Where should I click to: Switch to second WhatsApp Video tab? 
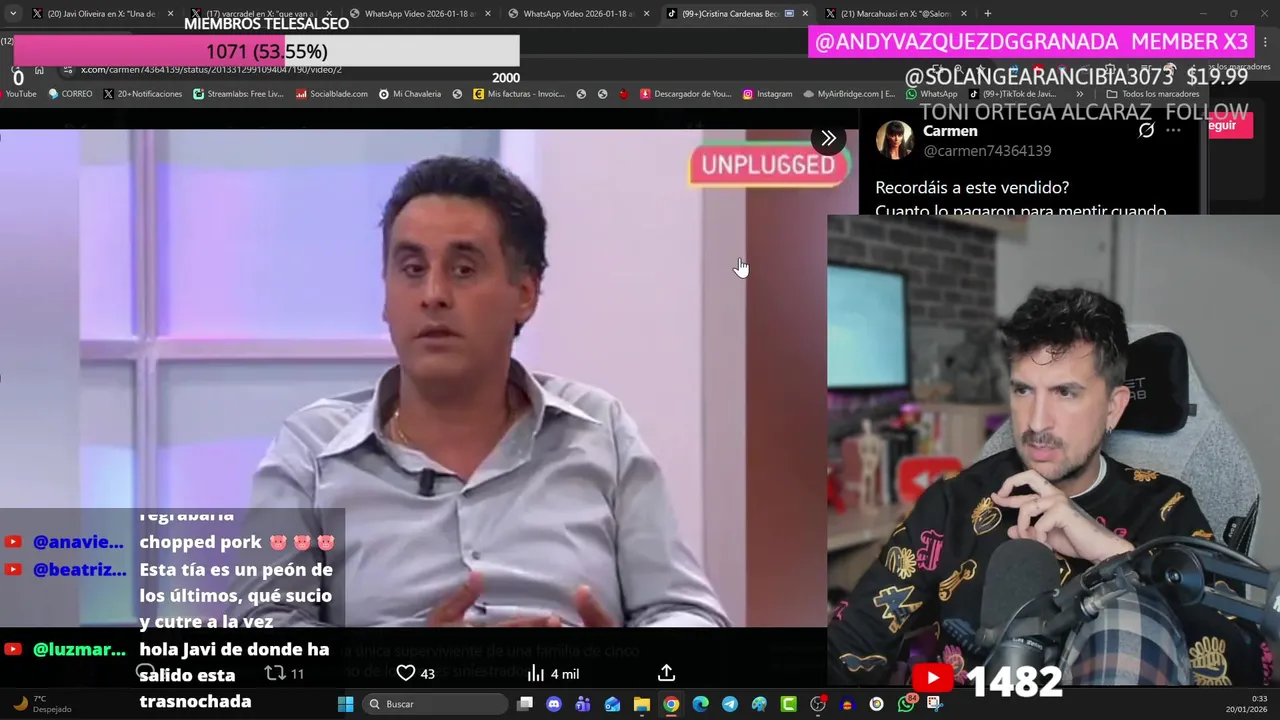coord(578,14)
